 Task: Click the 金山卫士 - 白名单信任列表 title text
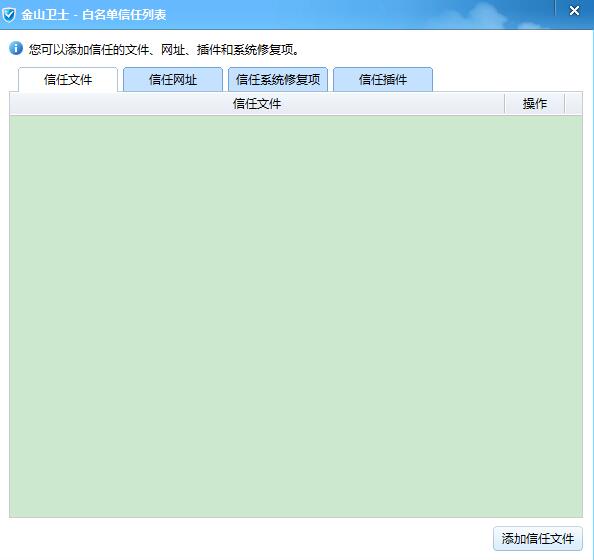pos(94,15)
